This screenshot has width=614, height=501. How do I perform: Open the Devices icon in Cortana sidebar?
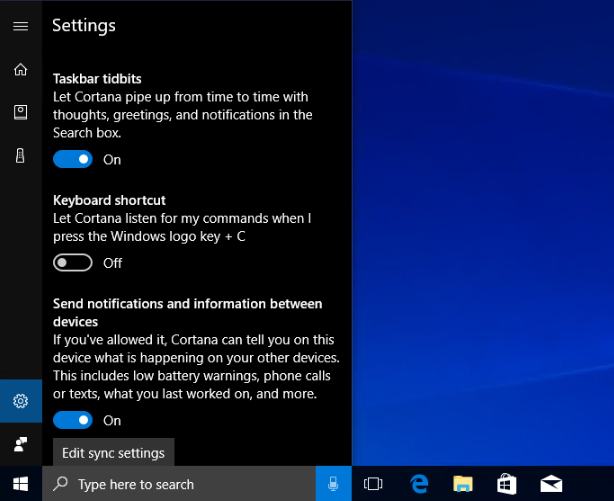pos(20,156)
